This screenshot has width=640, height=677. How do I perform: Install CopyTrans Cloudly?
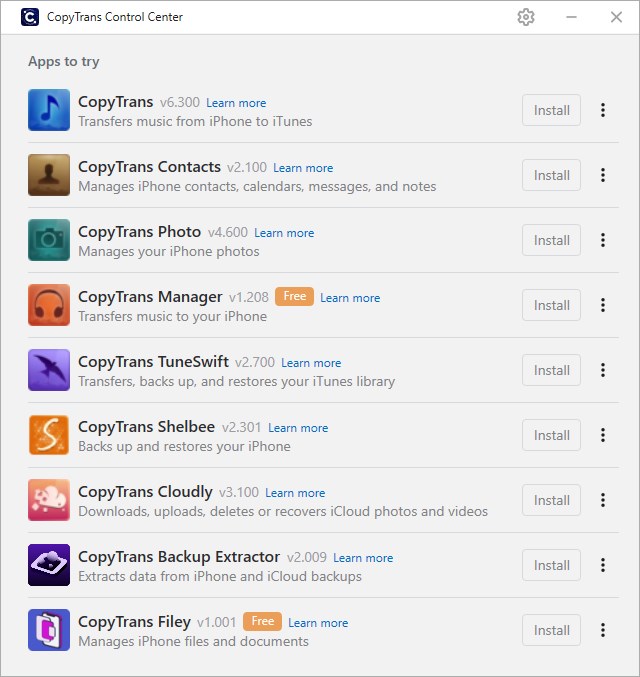pyautogui.click(x=551, y=500)
